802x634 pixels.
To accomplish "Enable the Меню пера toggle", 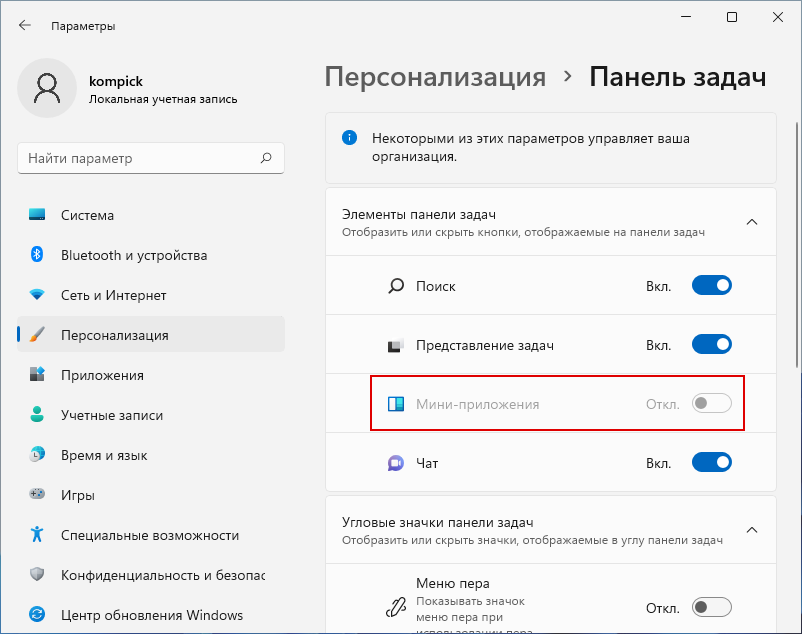I will click(711, 607).
